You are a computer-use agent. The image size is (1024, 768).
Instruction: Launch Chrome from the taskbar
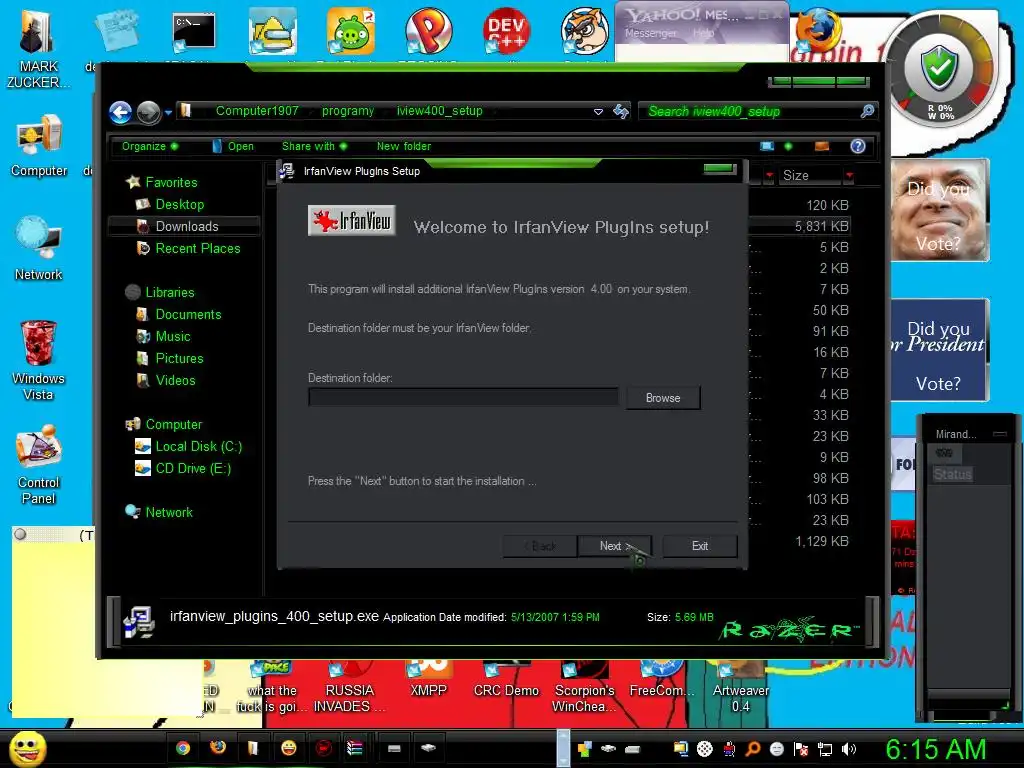pyautogui.click(x=183, y=748)
